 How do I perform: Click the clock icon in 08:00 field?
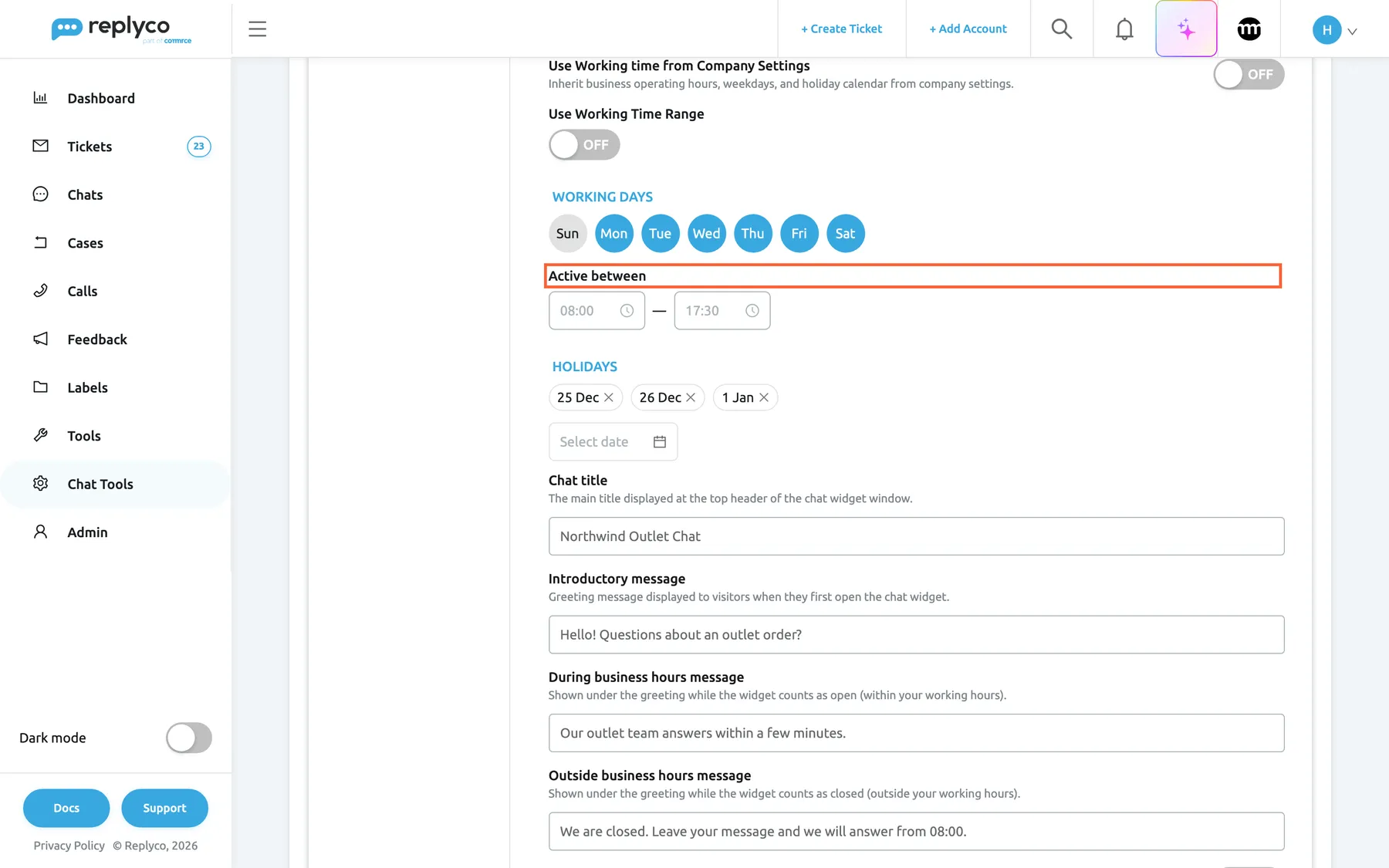[627, 310]
